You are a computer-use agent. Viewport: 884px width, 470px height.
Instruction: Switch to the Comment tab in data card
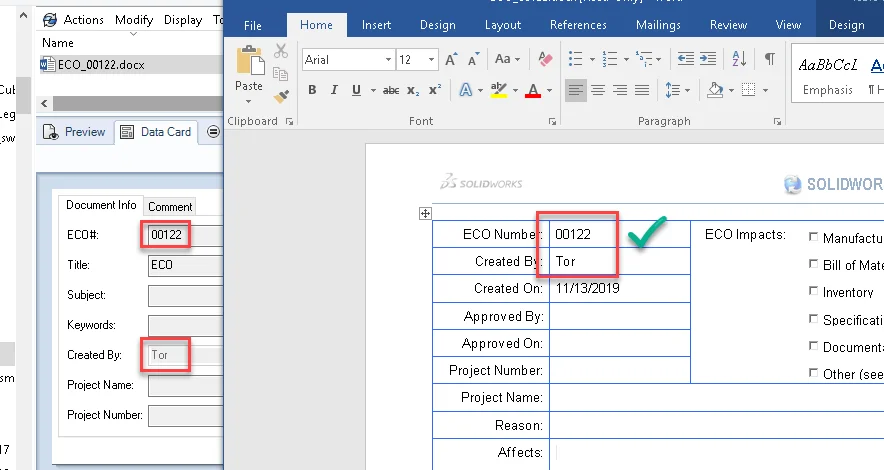(170, 207)
